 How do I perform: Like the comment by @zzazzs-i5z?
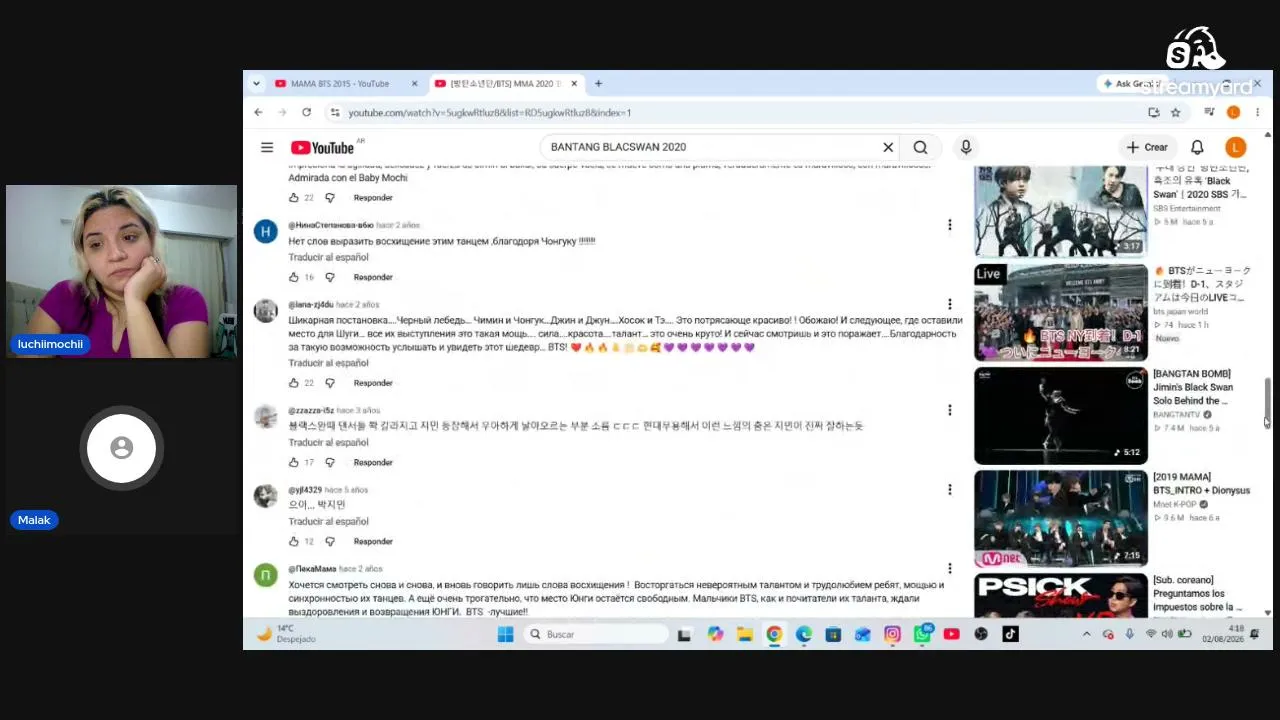pos(294,462)
